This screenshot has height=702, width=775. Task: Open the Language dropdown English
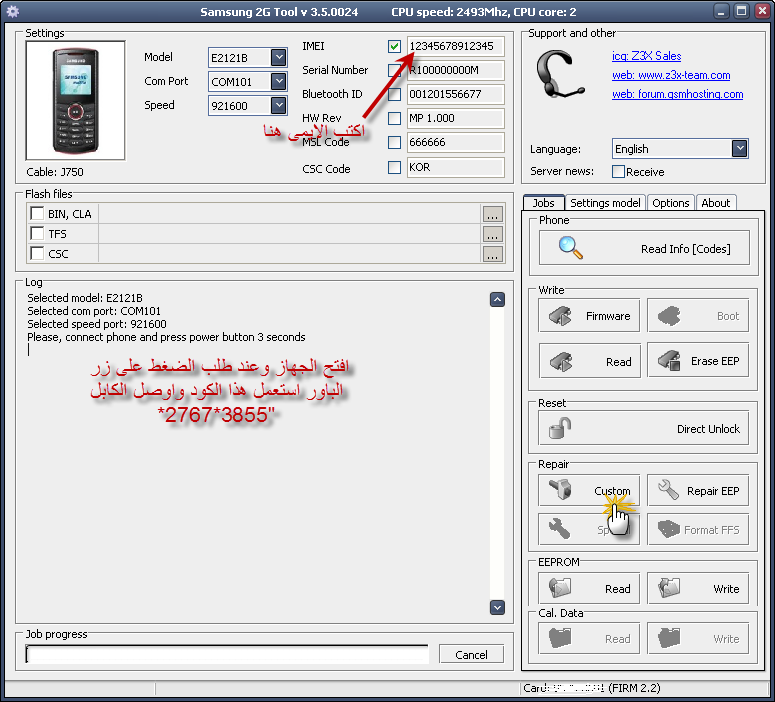(x=739, y=148)
